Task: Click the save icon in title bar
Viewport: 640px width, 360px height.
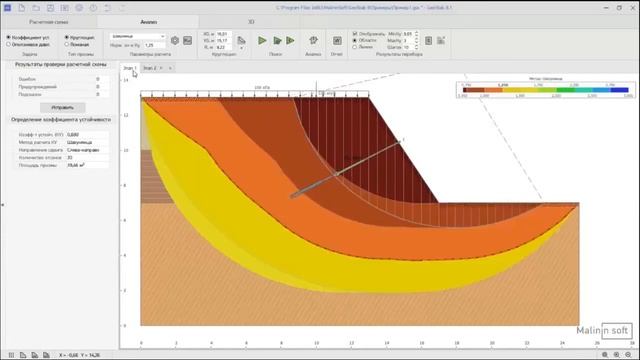Action: tap(50, 8)
